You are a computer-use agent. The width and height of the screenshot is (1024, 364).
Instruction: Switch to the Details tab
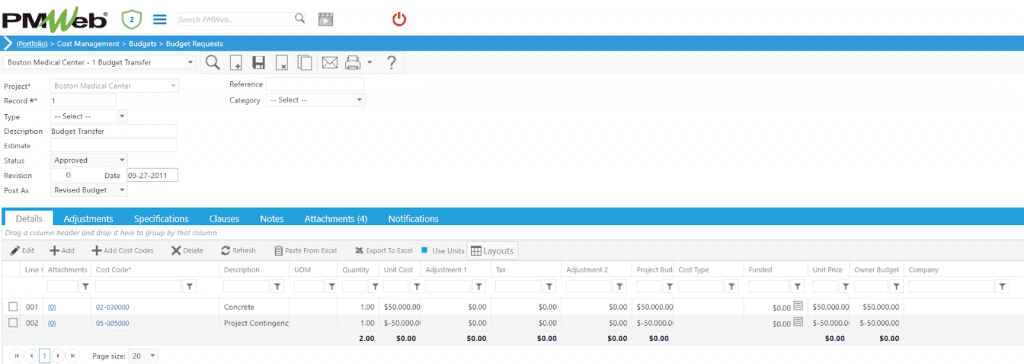pyautogui.click(x=29, y=219)
